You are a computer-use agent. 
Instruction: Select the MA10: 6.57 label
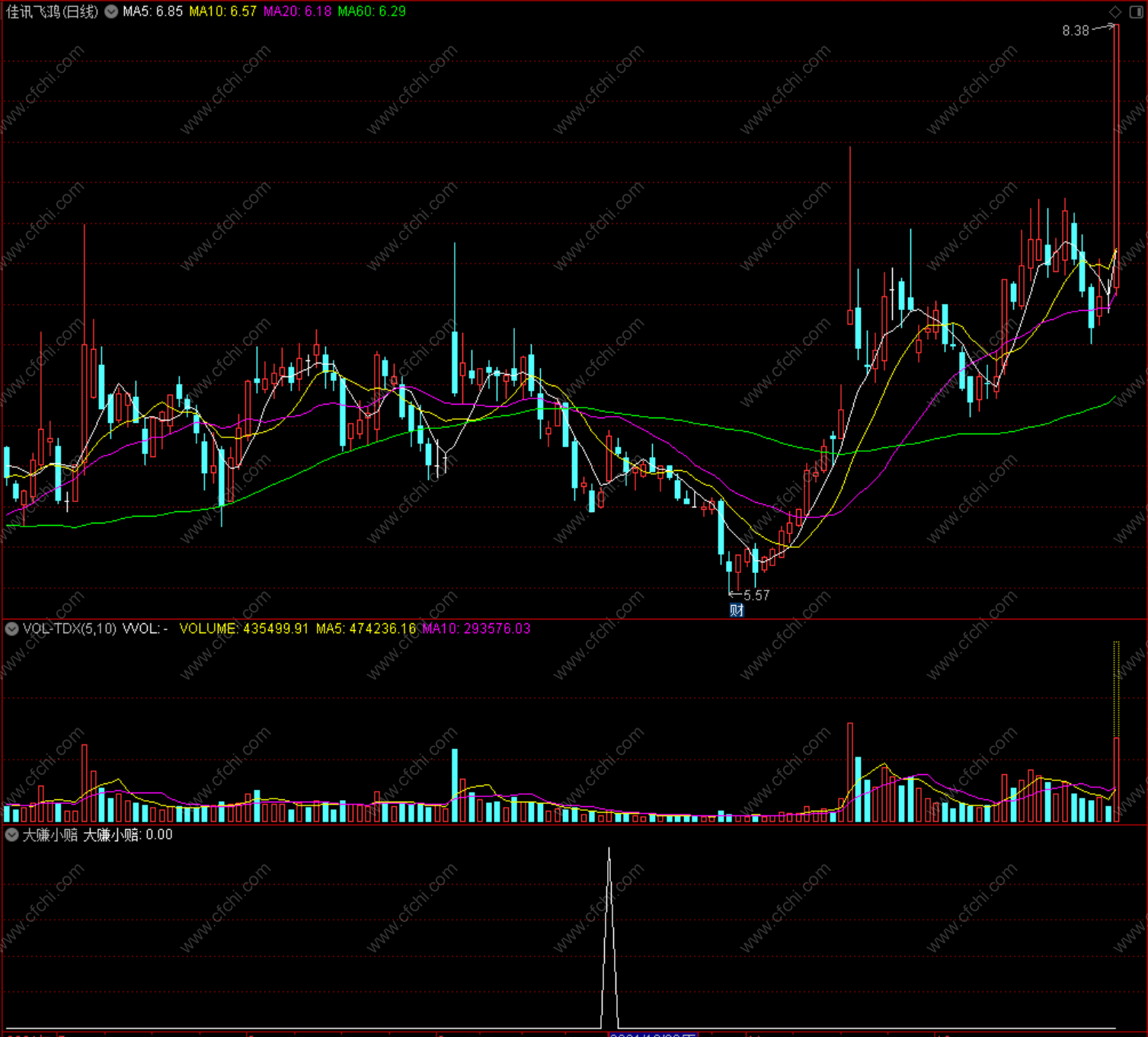(x=223, y=11)
